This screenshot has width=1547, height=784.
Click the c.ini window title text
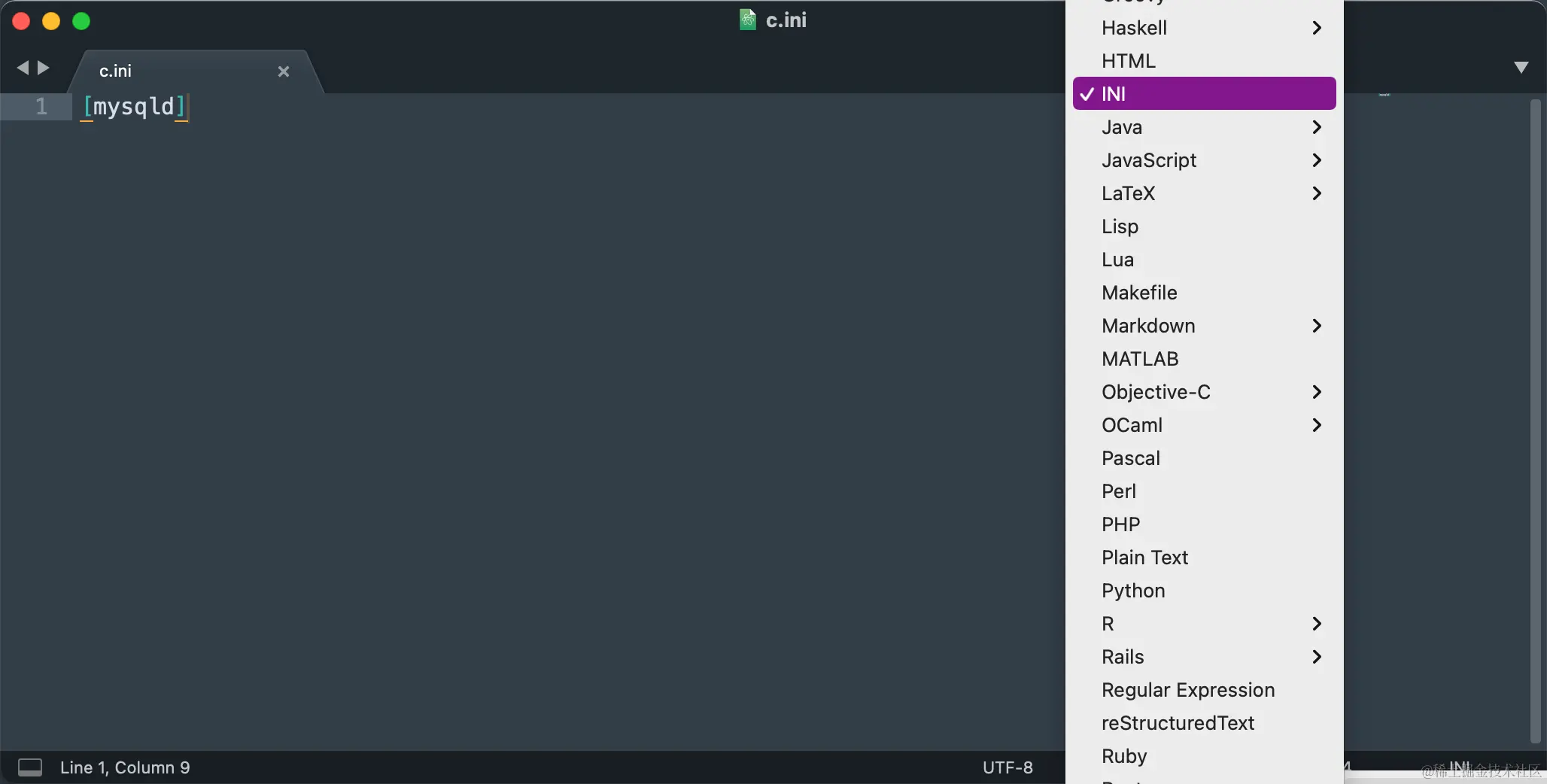pos(786,20)
